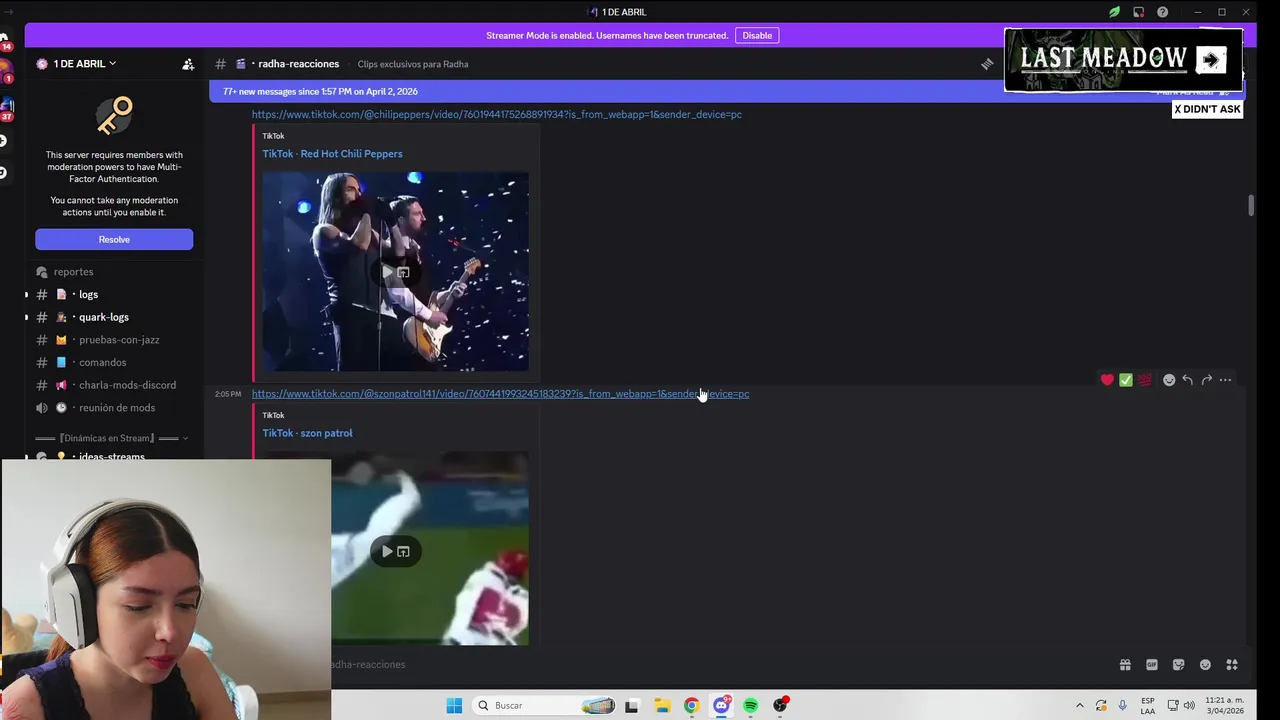Screen dimensions: 1280x720
Task: Click the message input field
Action: coord(720,664)
